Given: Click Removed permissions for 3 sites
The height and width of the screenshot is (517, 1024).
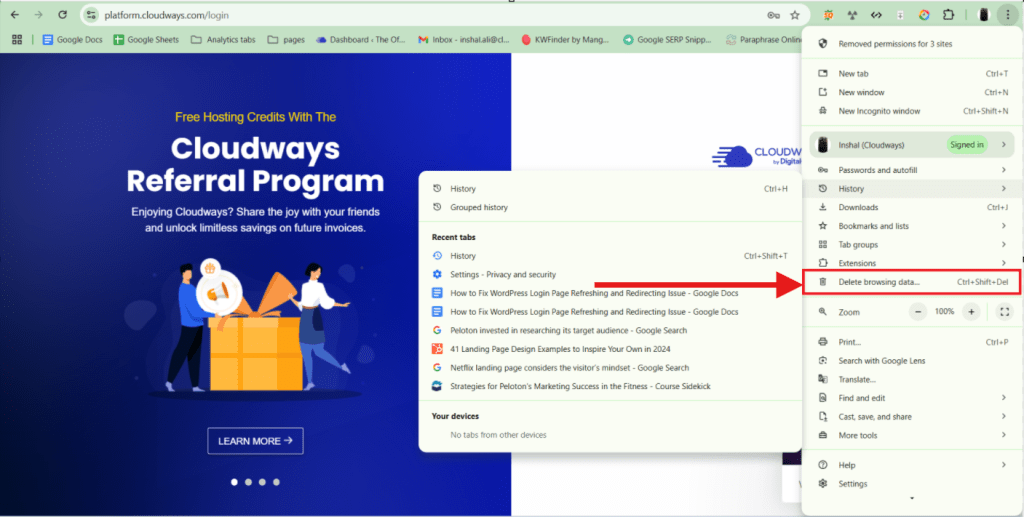Looking at the screenshot, I should click(x=912, y=44).
